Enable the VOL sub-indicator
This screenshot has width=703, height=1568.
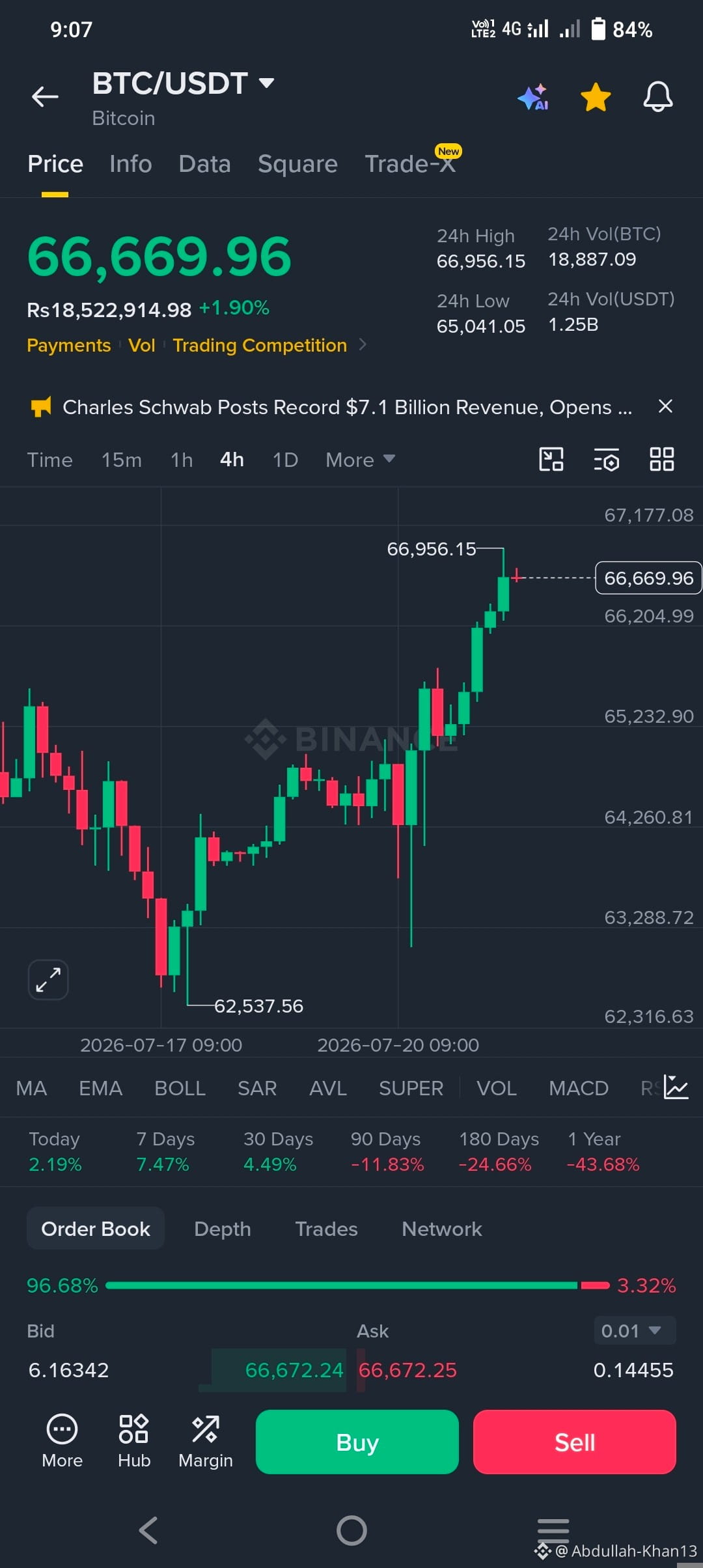pyautogui.click(x=497, y=1088)
